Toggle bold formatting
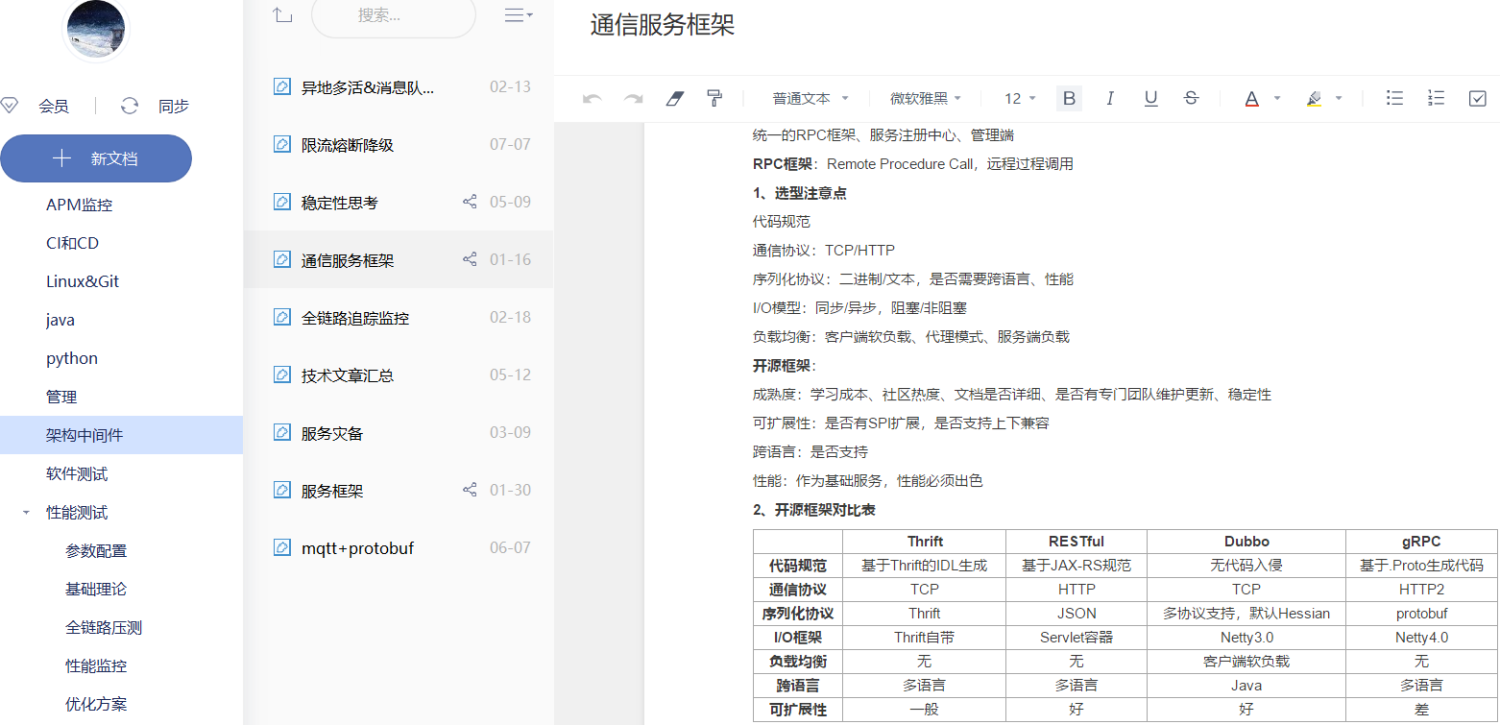 tap(1069, 98)
